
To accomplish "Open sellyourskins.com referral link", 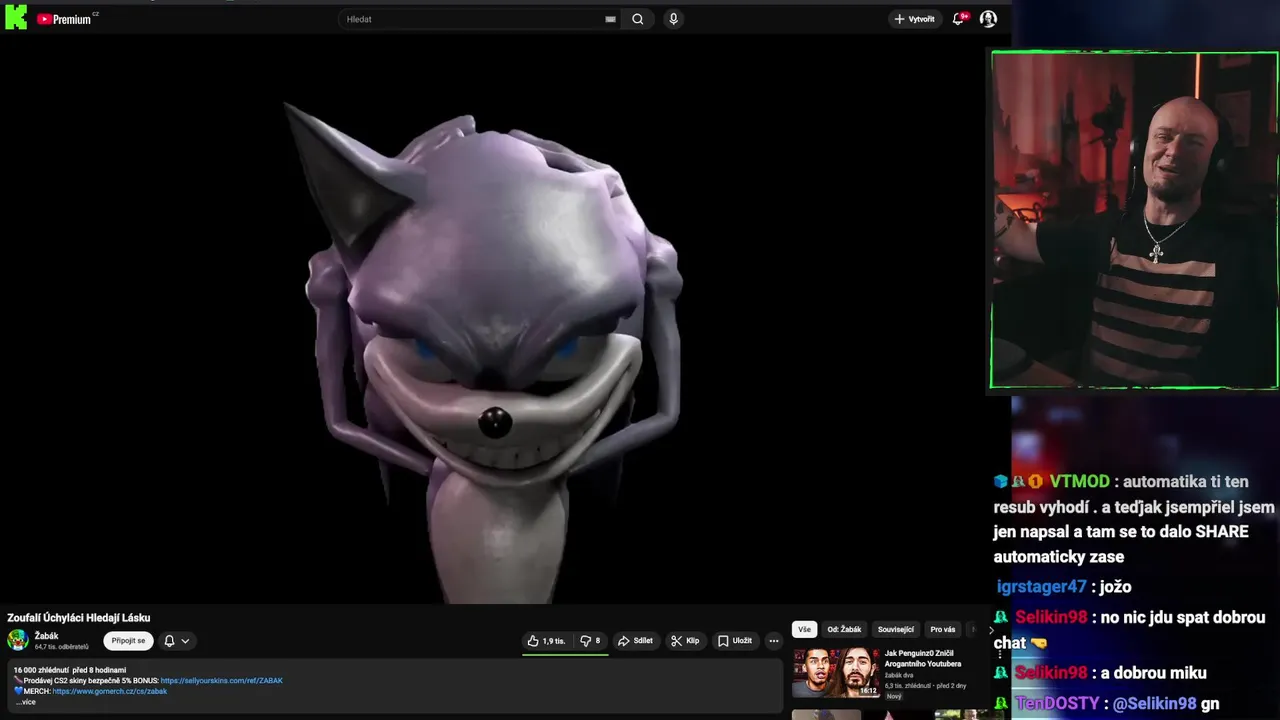I will [x=222, y=681].
